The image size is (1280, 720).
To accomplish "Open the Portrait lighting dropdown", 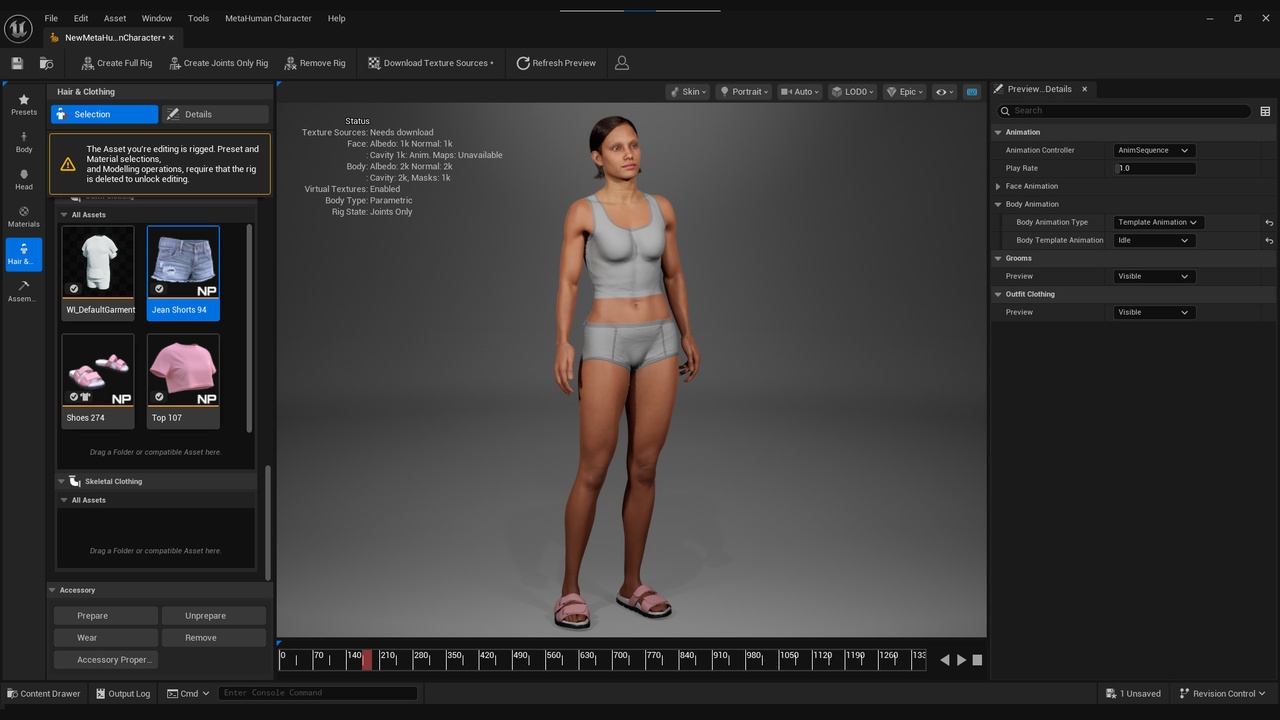I will pyautogui.click(x=745, y=92).
